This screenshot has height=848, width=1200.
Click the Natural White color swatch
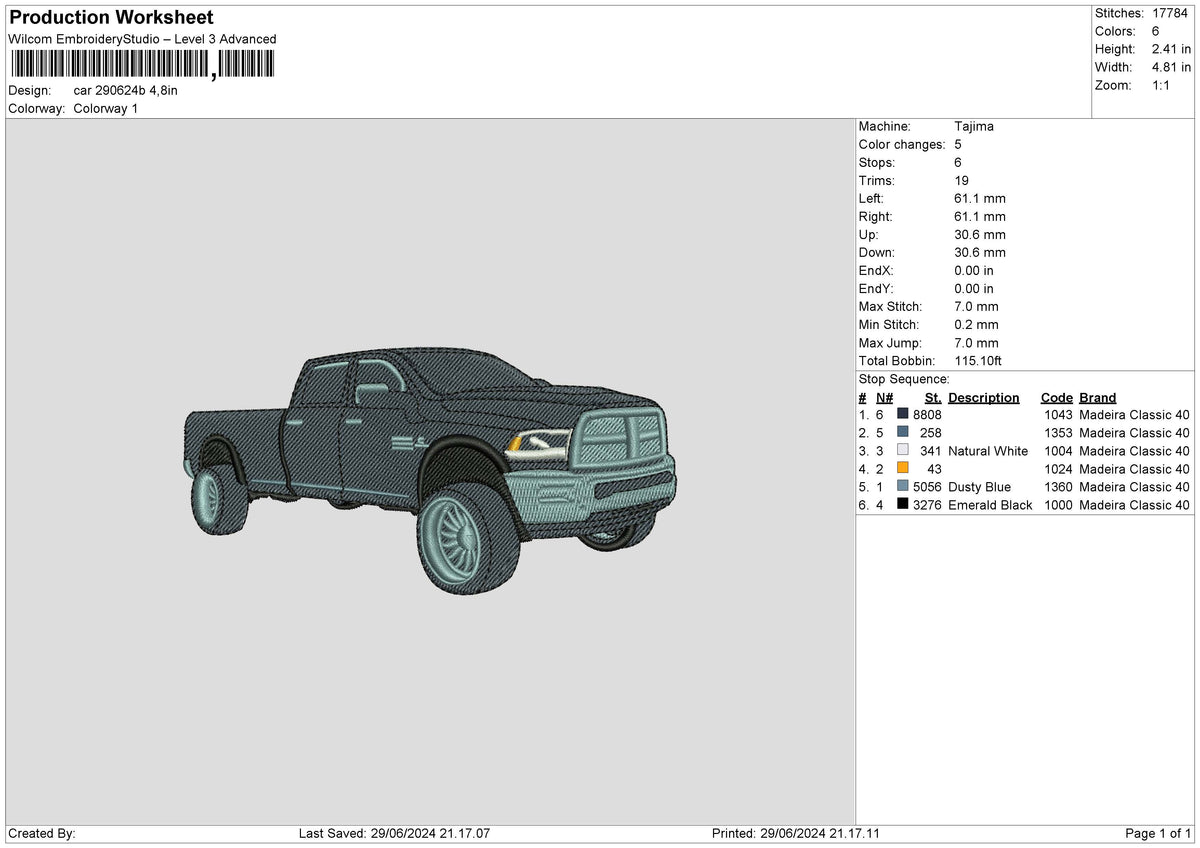click(x=903, y=451)
